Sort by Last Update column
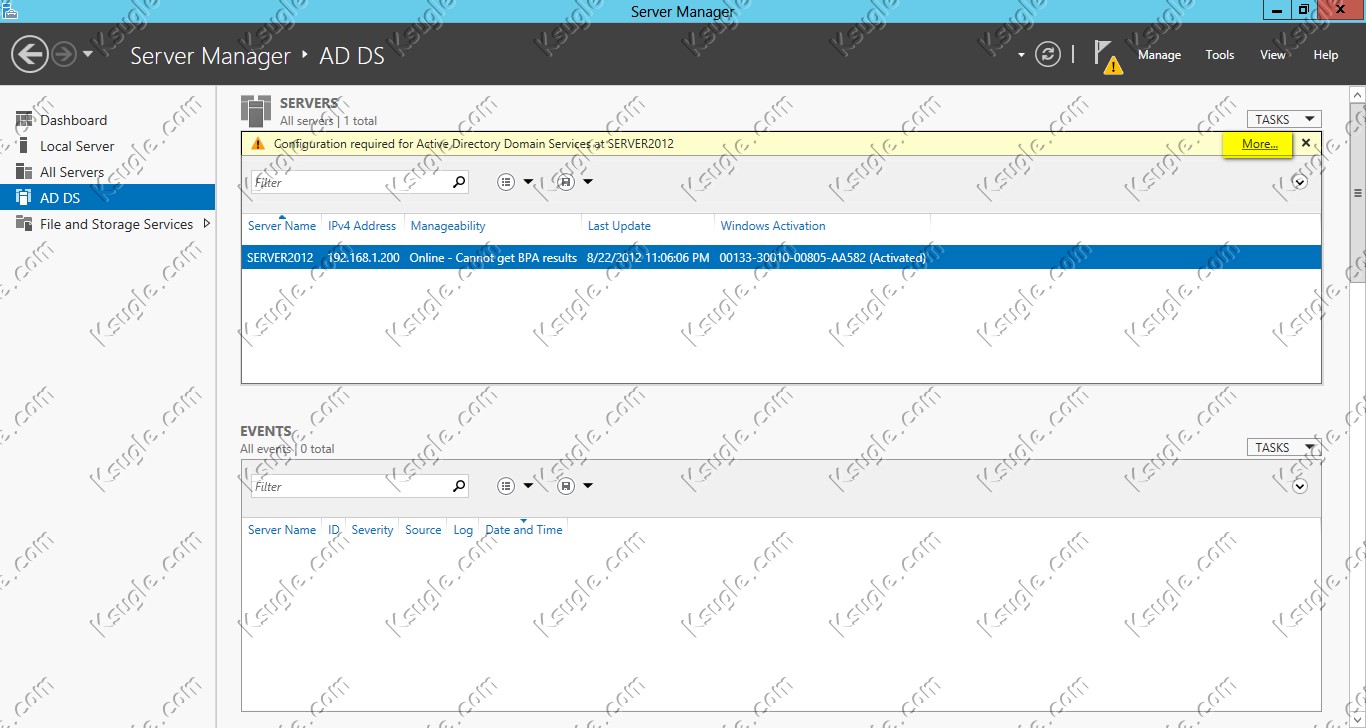 [619, 226]
